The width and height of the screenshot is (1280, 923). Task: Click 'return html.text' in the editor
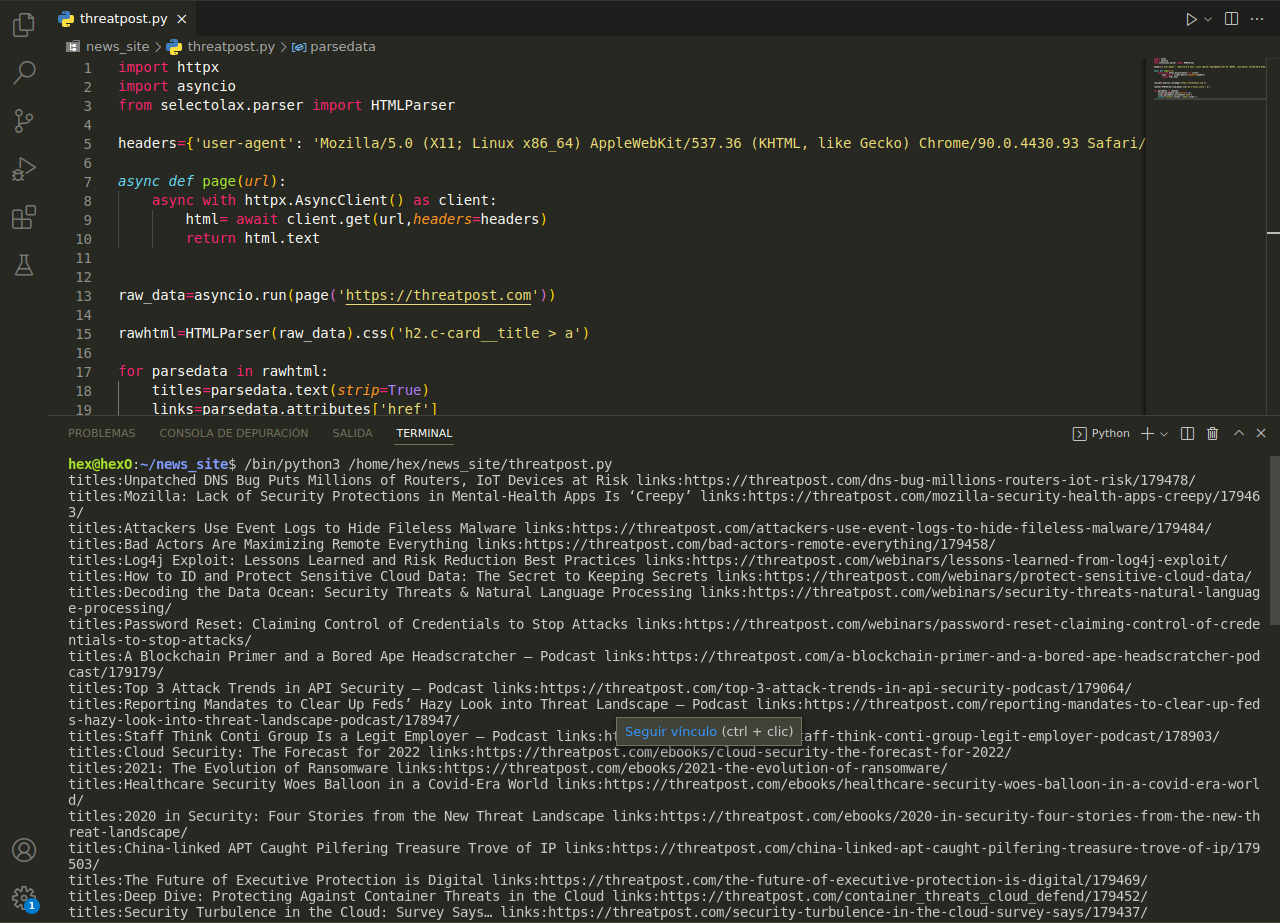pyautogui.click(x=253, y=239)
